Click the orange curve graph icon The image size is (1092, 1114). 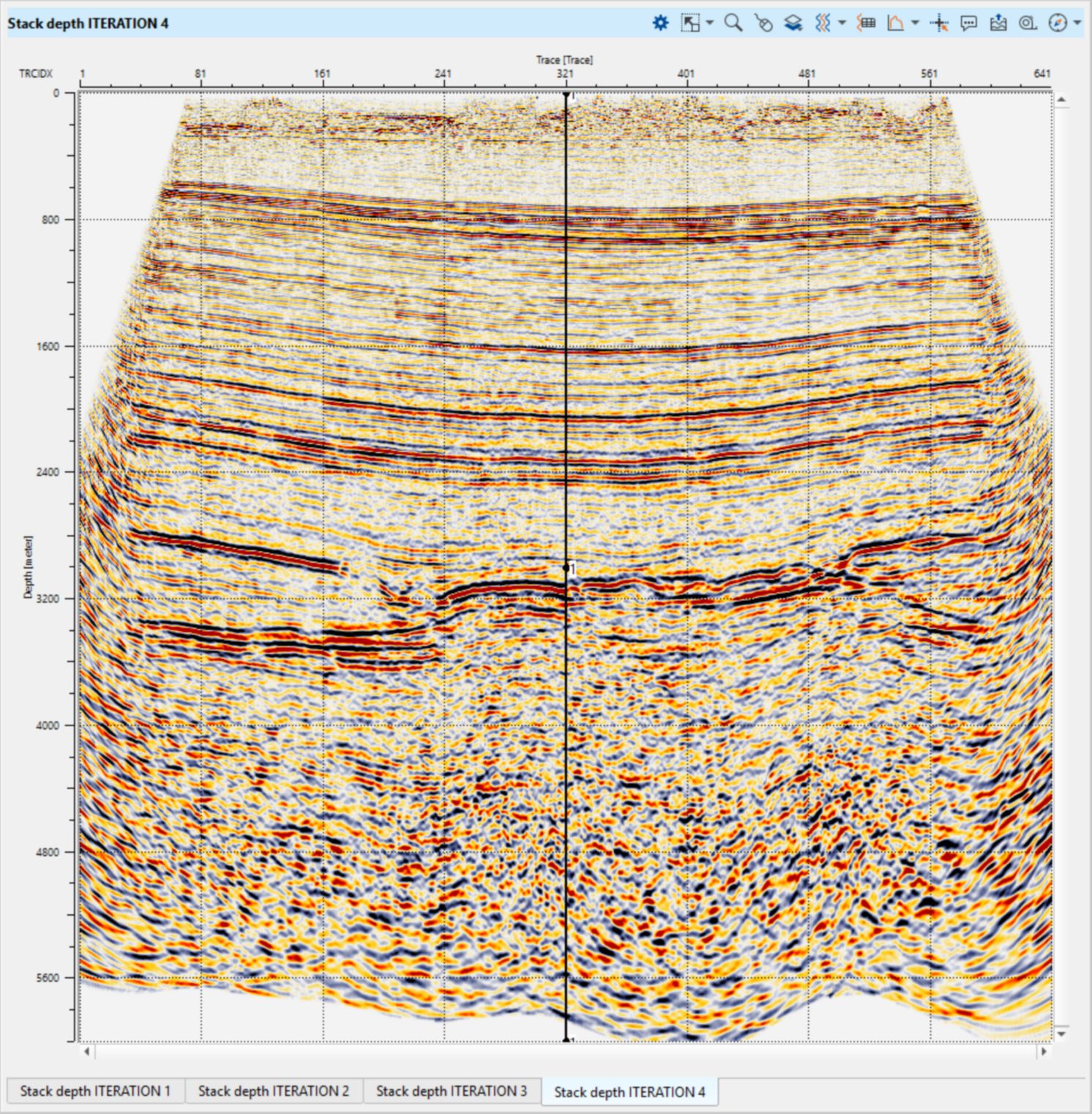pos(895,23)
